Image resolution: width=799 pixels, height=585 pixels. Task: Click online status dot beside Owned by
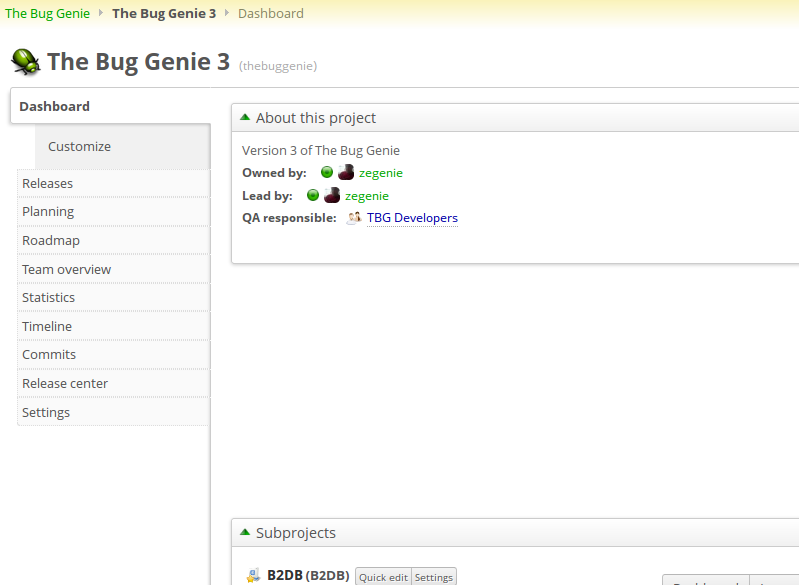327,172
